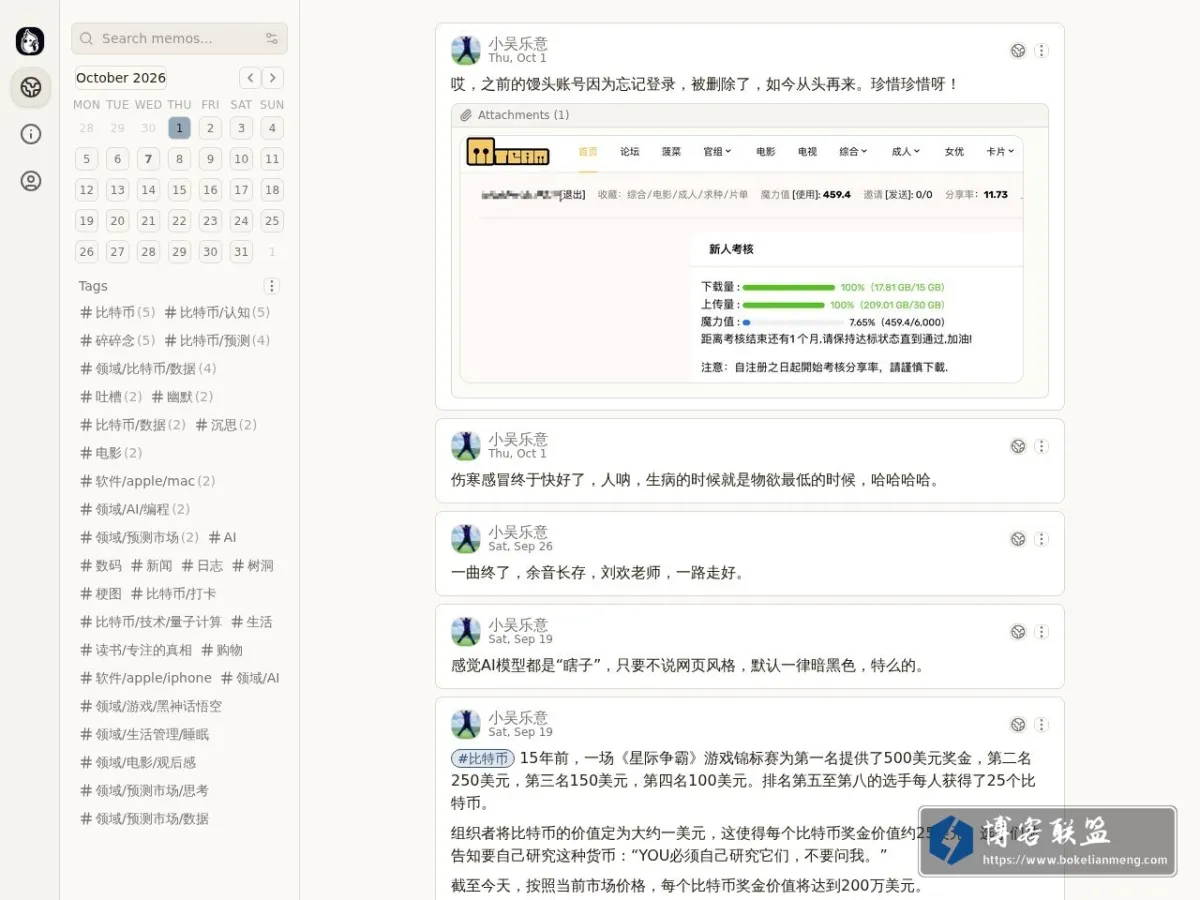Open the Sat, Sep 26 memo date link
This screenshot has width=1200, height=900.
tap(520, 547)
